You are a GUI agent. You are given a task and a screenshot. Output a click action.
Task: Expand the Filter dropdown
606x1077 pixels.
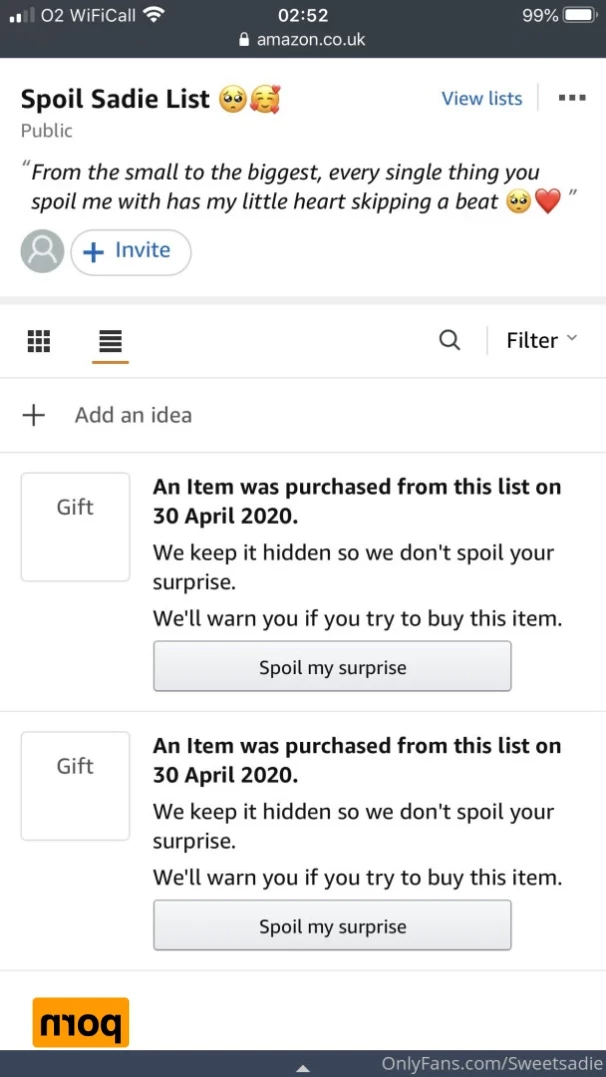point(542,341)
